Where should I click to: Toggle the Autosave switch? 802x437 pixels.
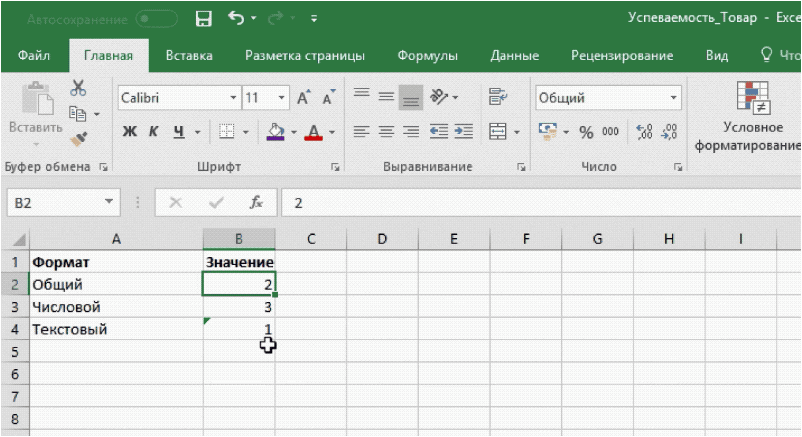point(157,19)
